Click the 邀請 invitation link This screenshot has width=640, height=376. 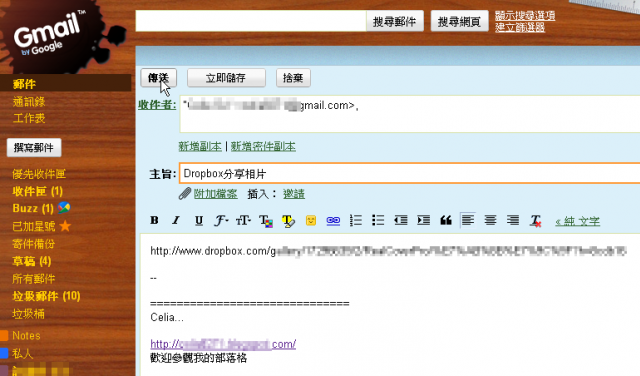(294, 194)
